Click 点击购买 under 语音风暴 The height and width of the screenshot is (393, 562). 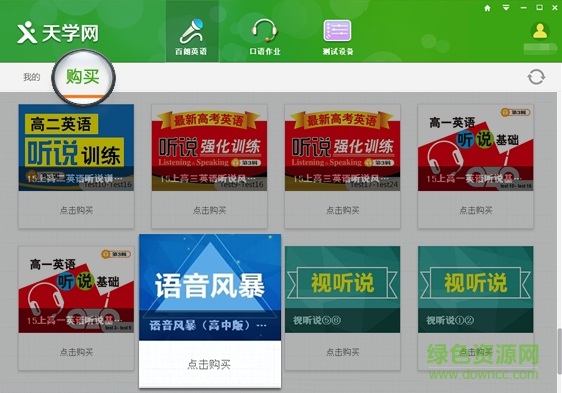(x=209, y=365)
